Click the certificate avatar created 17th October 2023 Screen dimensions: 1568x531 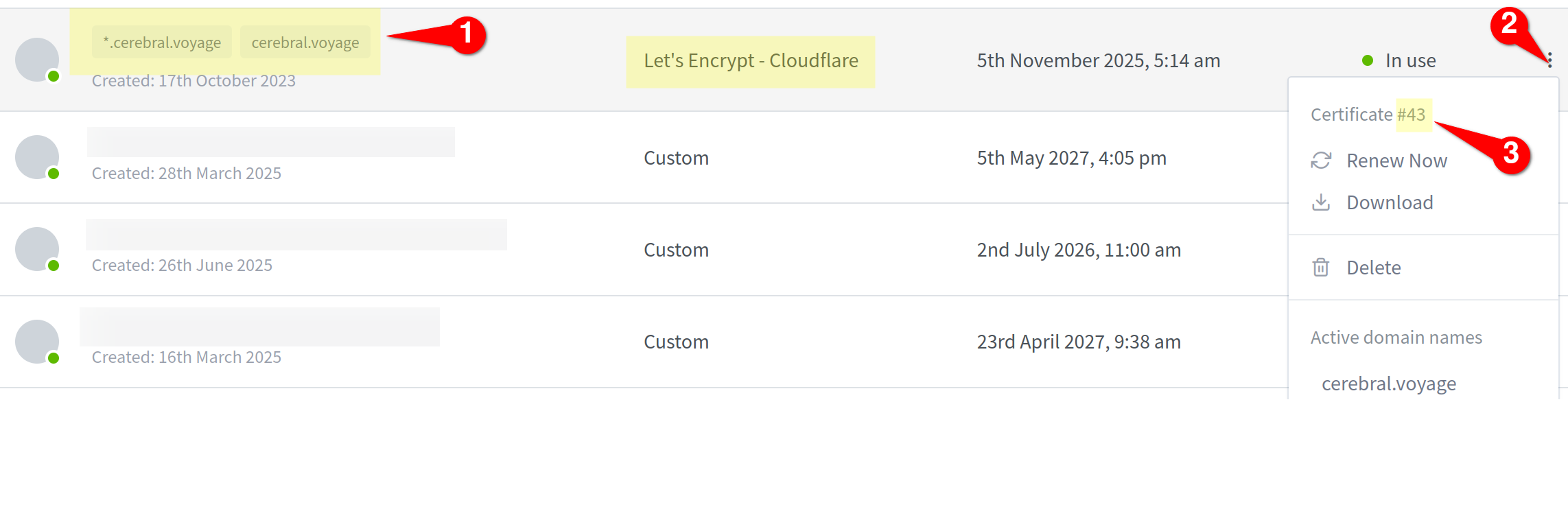click(38, 58)
